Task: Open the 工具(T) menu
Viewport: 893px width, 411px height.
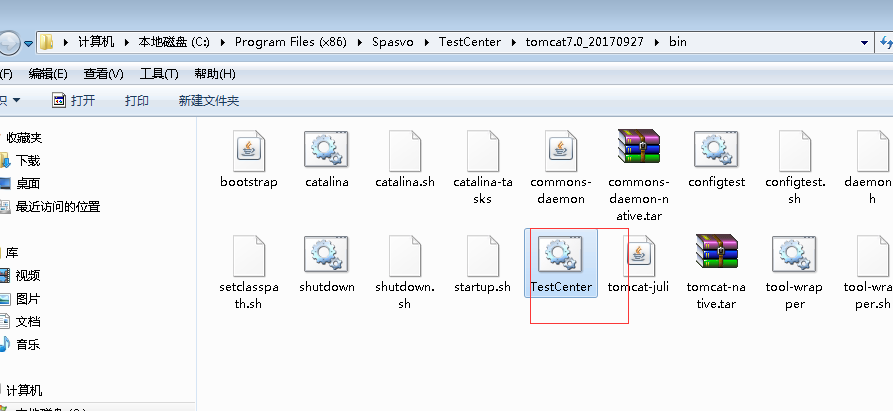Action: click(x=159, y=74)
